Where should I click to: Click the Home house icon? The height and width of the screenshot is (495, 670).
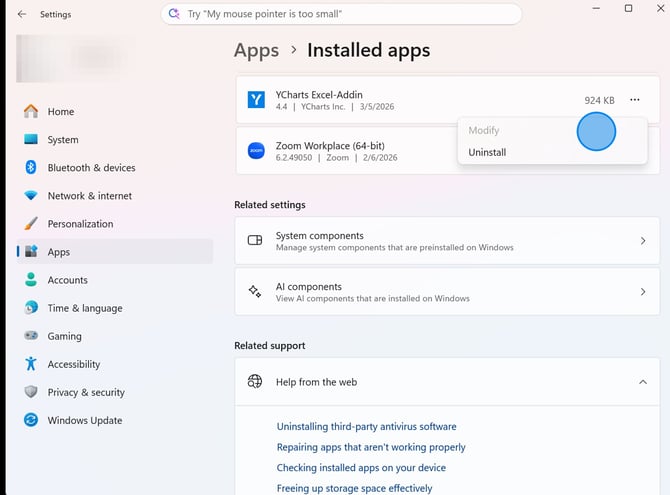pos(31,111)
